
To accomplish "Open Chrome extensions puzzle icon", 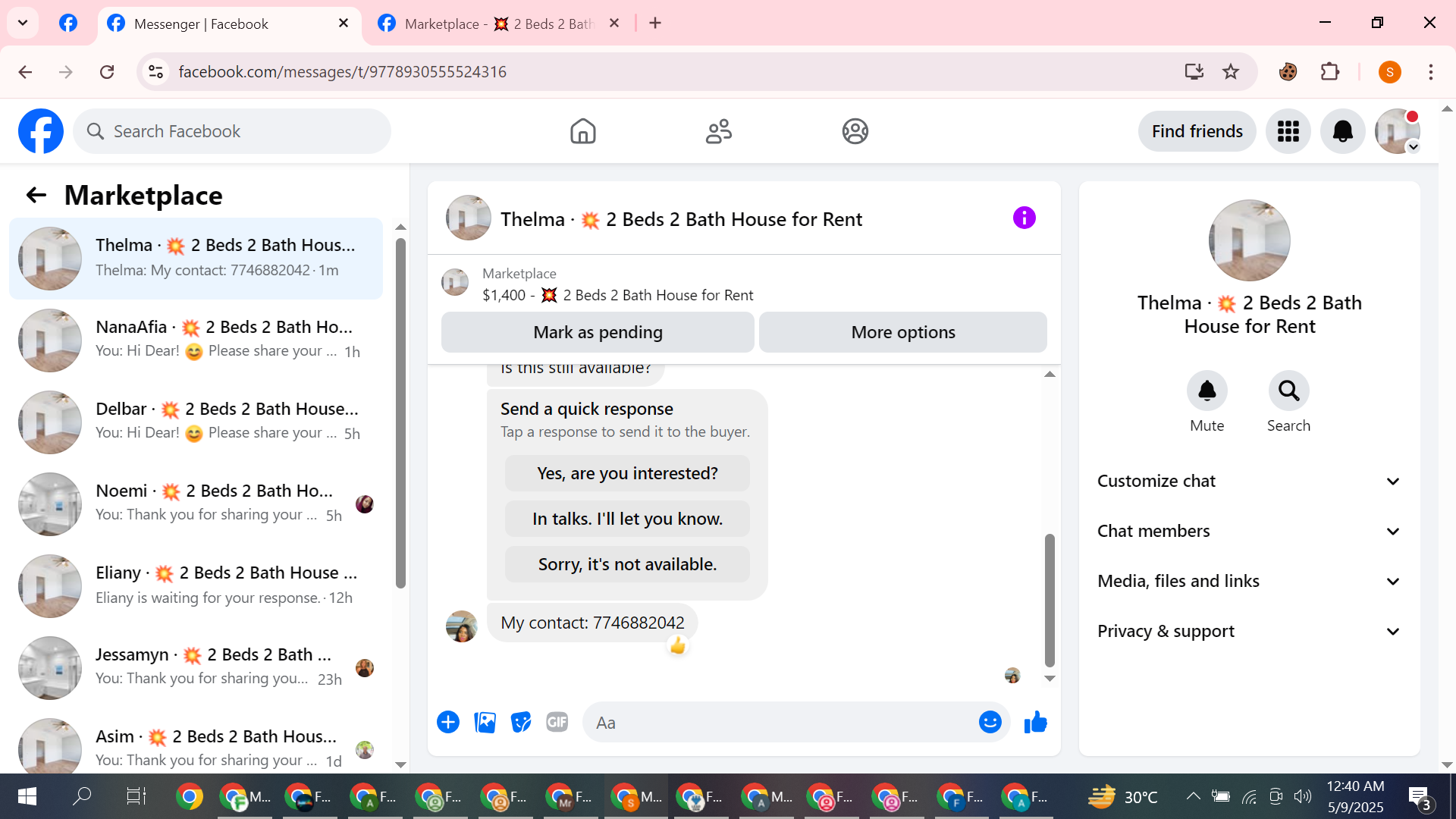I will pos(1330,71).
